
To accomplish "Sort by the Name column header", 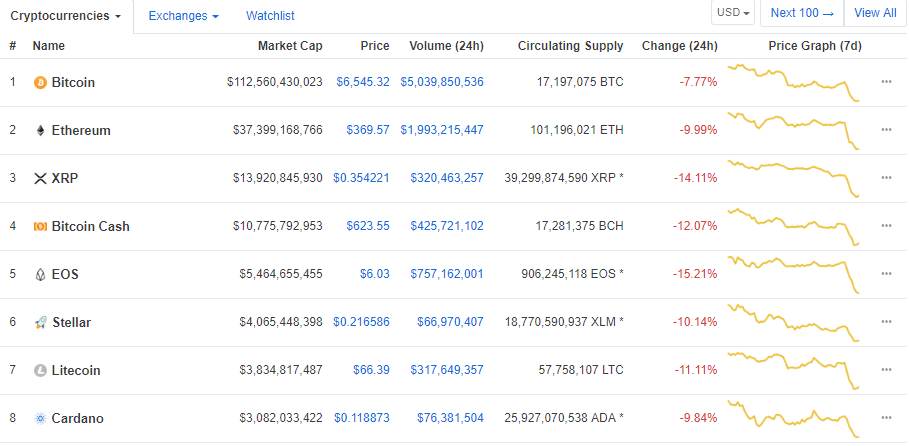I will 49,46.
